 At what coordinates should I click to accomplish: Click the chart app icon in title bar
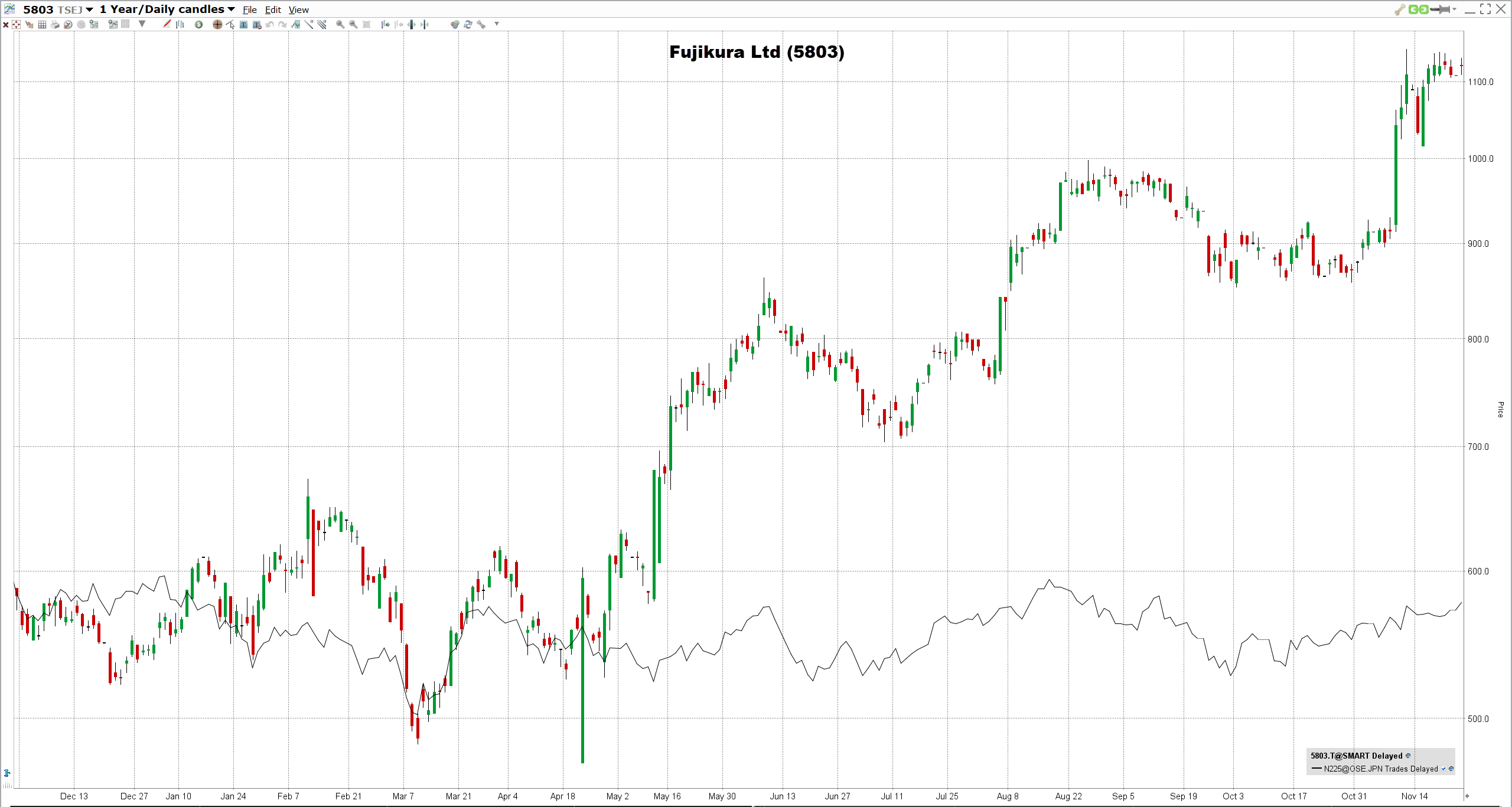point(9,9)
